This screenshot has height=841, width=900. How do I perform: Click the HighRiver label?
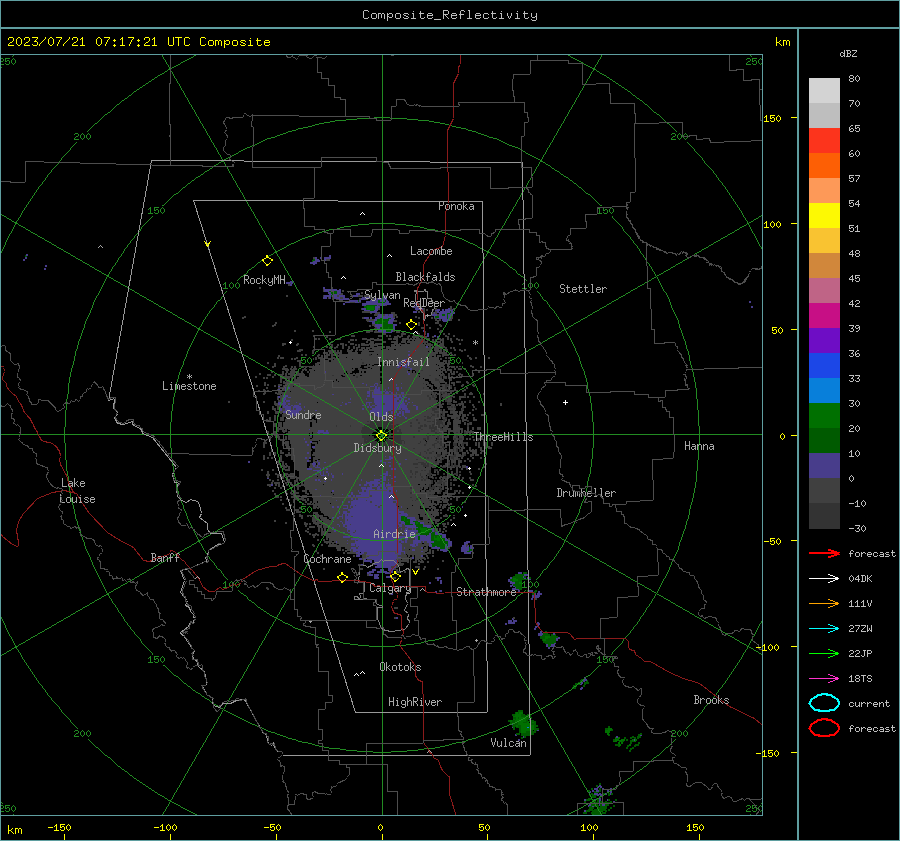click(x=415, y=702)
